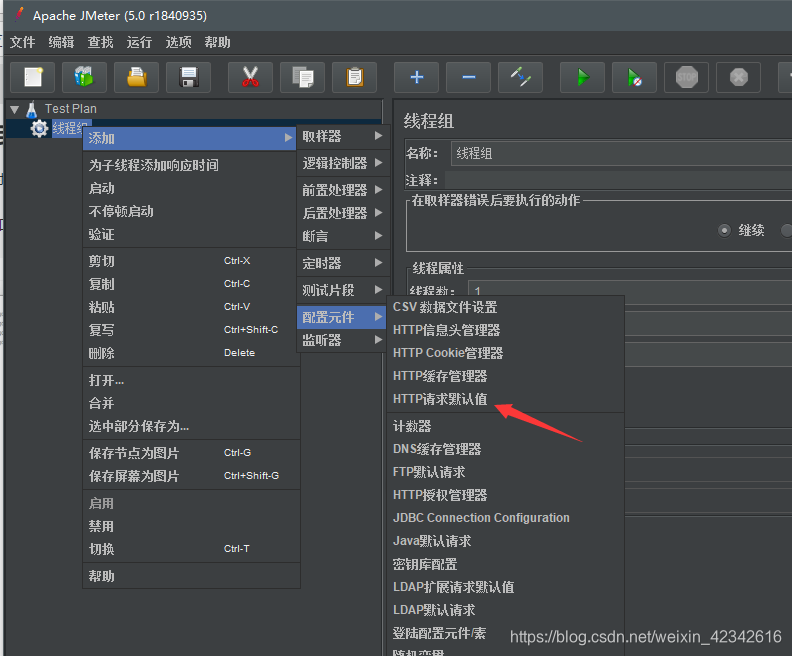The image size is (792, 656).
Task: Click the Cut scissors icon
Action: 251,77
